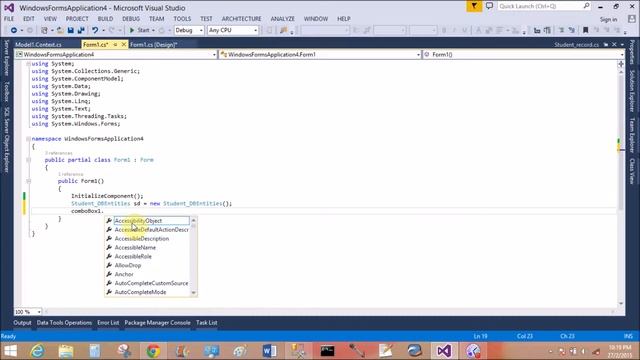Open the Package Manager Console tab

158,323
